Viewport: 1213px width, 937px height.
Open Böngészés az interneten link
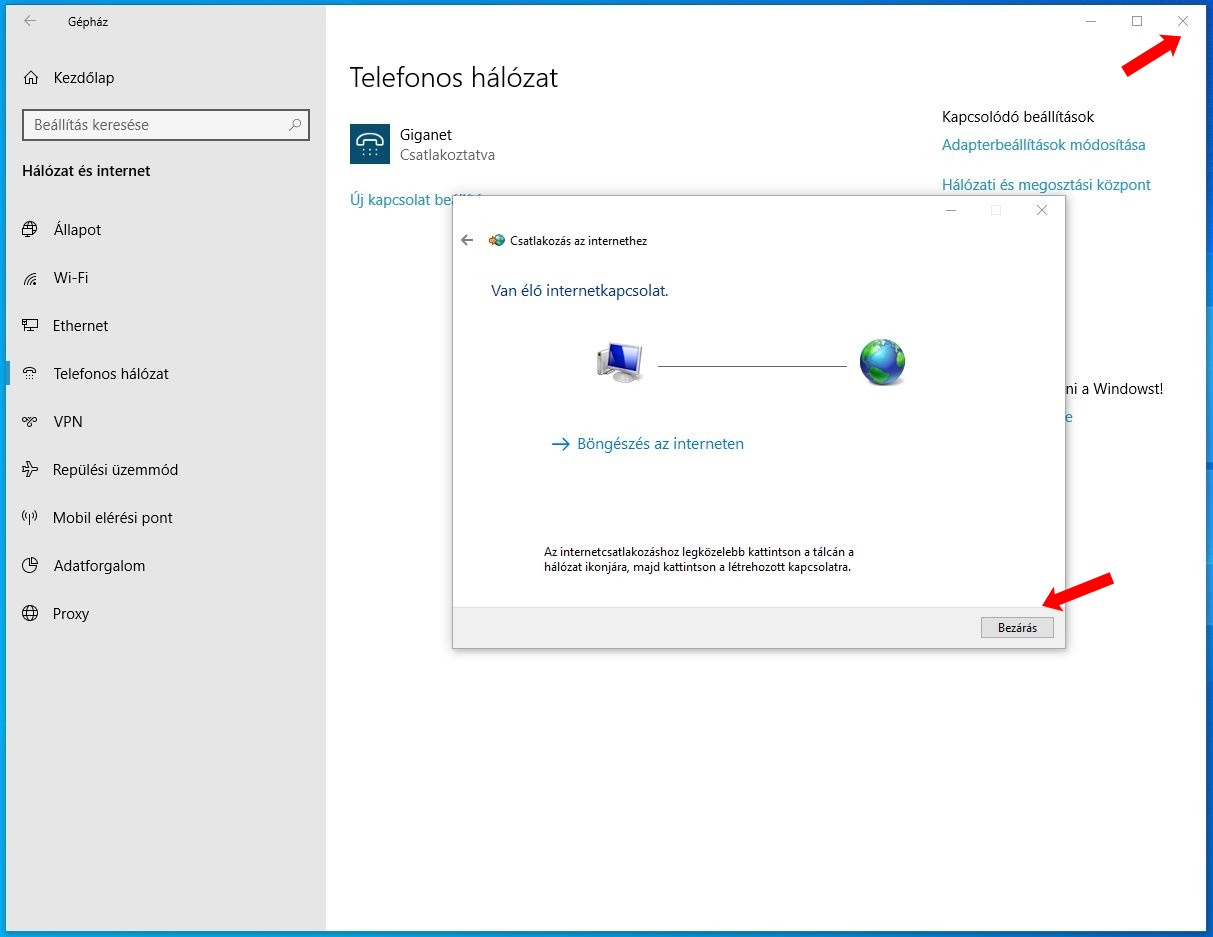(x=660, y=444)
